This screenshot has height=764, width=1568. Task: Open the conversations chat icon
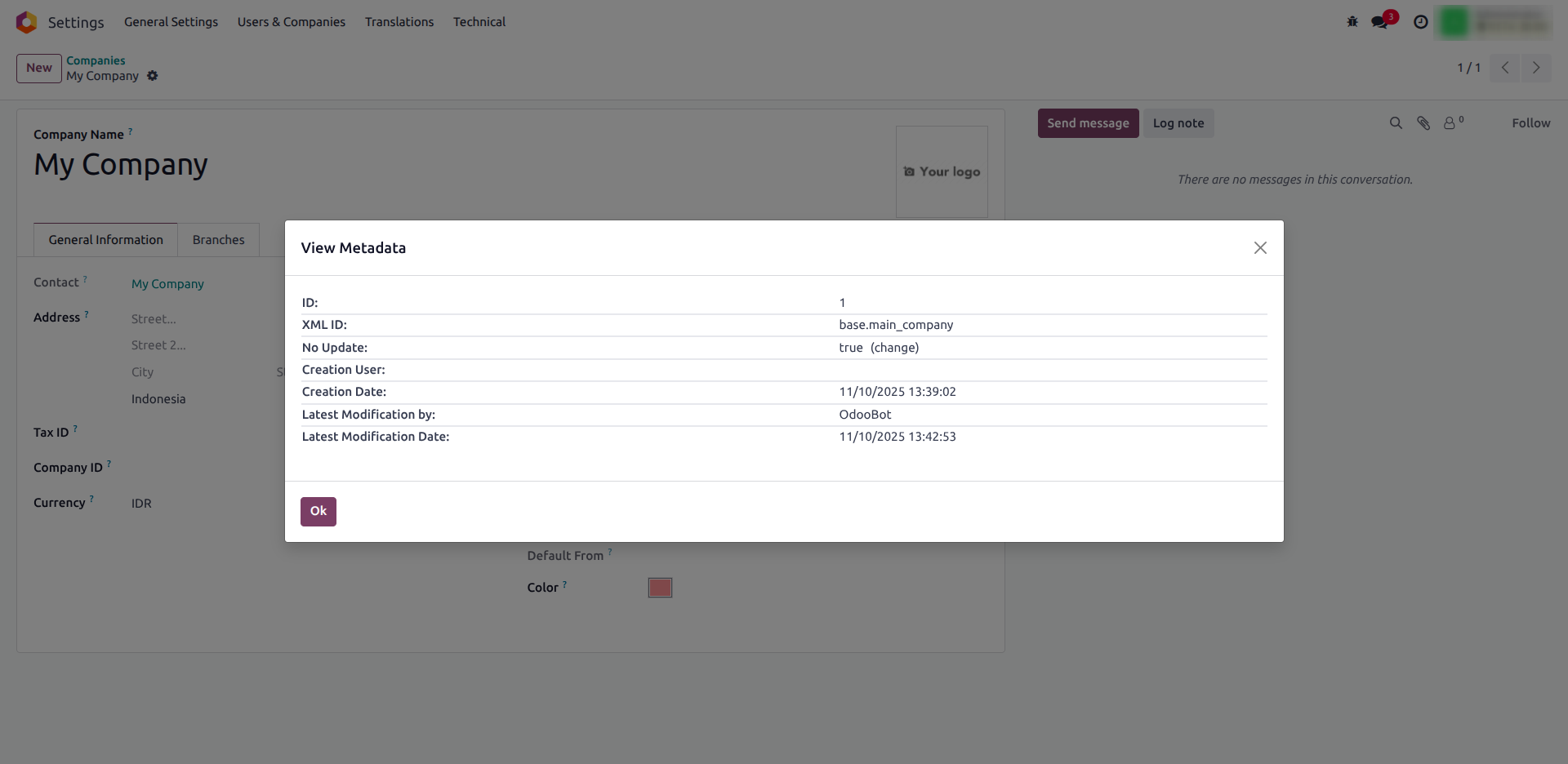[x=1380, y=22]
